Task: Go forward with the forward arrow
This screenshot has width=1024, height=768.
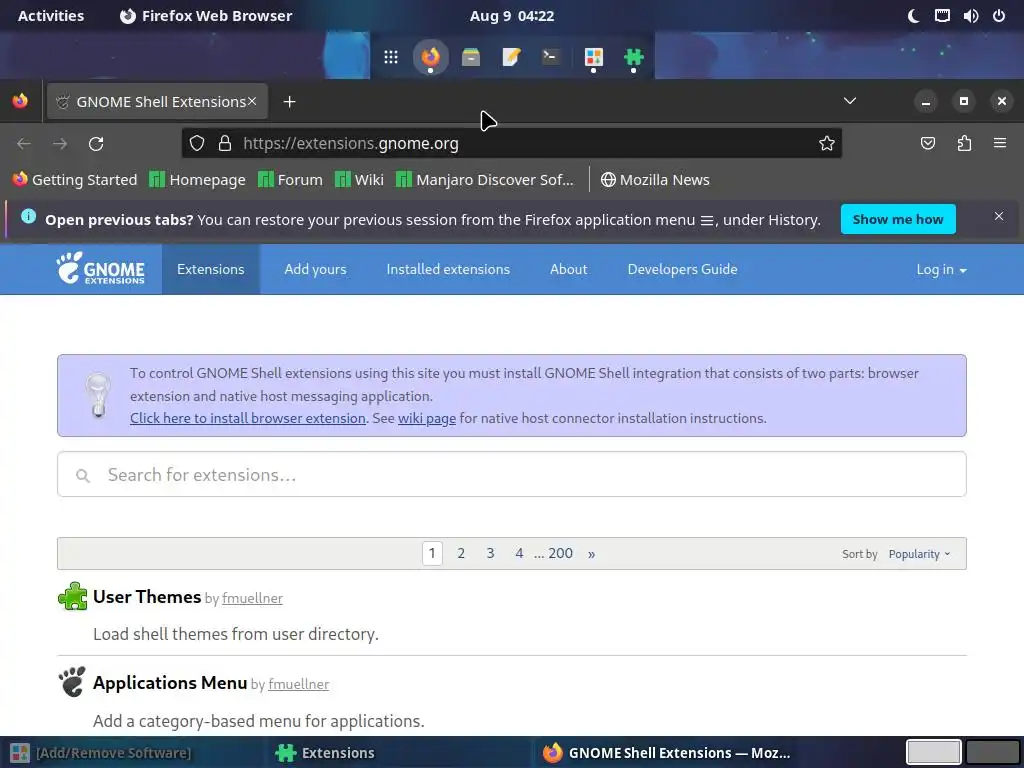Action: (x=60, y=144)
